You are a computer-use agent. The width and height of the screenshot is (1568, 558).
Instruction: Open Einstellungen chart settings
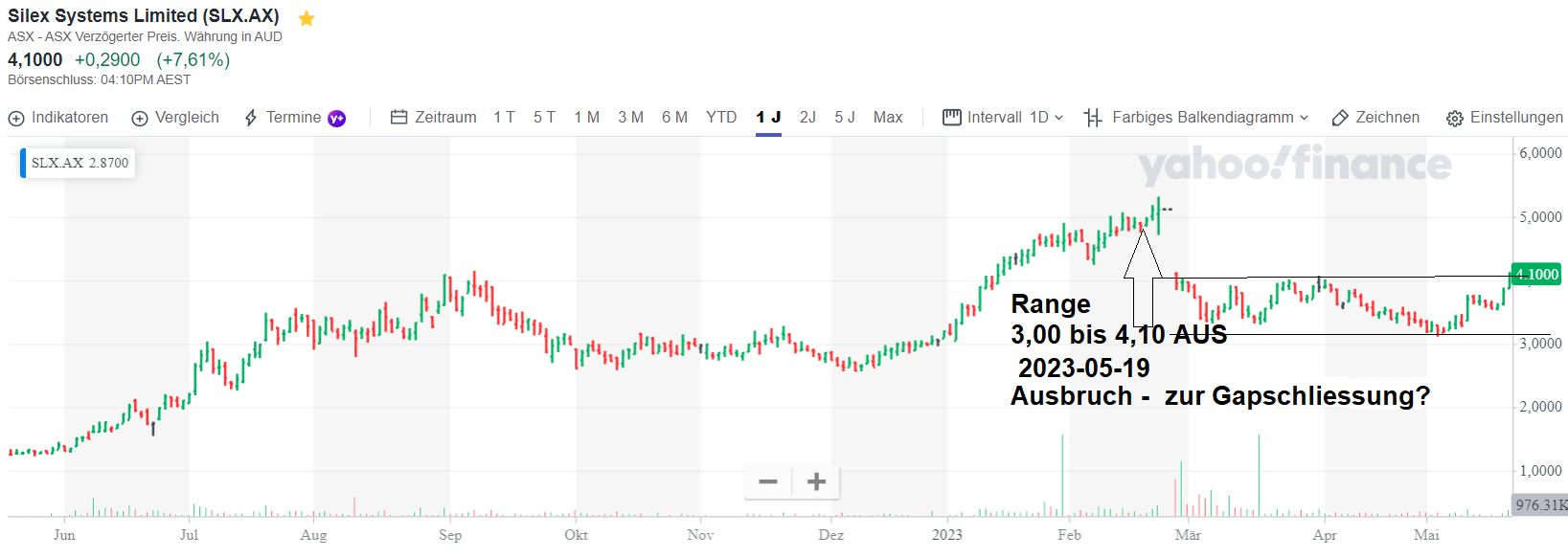[x=1505, y=118]
